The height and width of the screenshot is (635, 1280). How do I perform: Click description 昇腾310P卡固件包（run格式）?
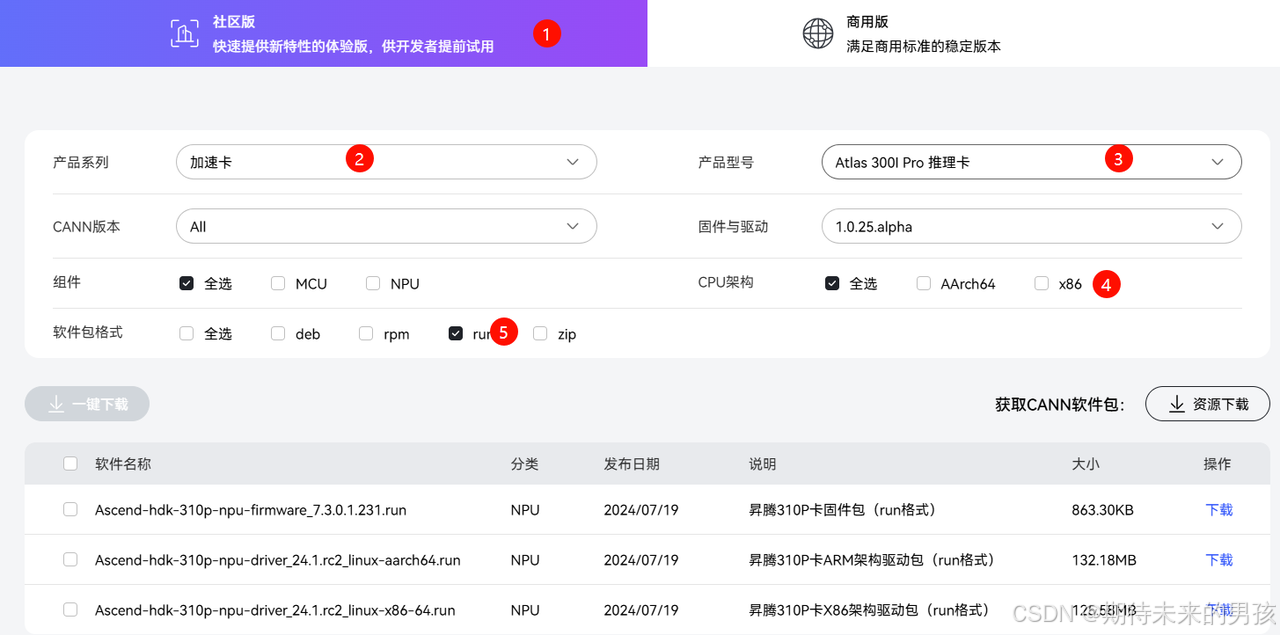click(843, 510)
